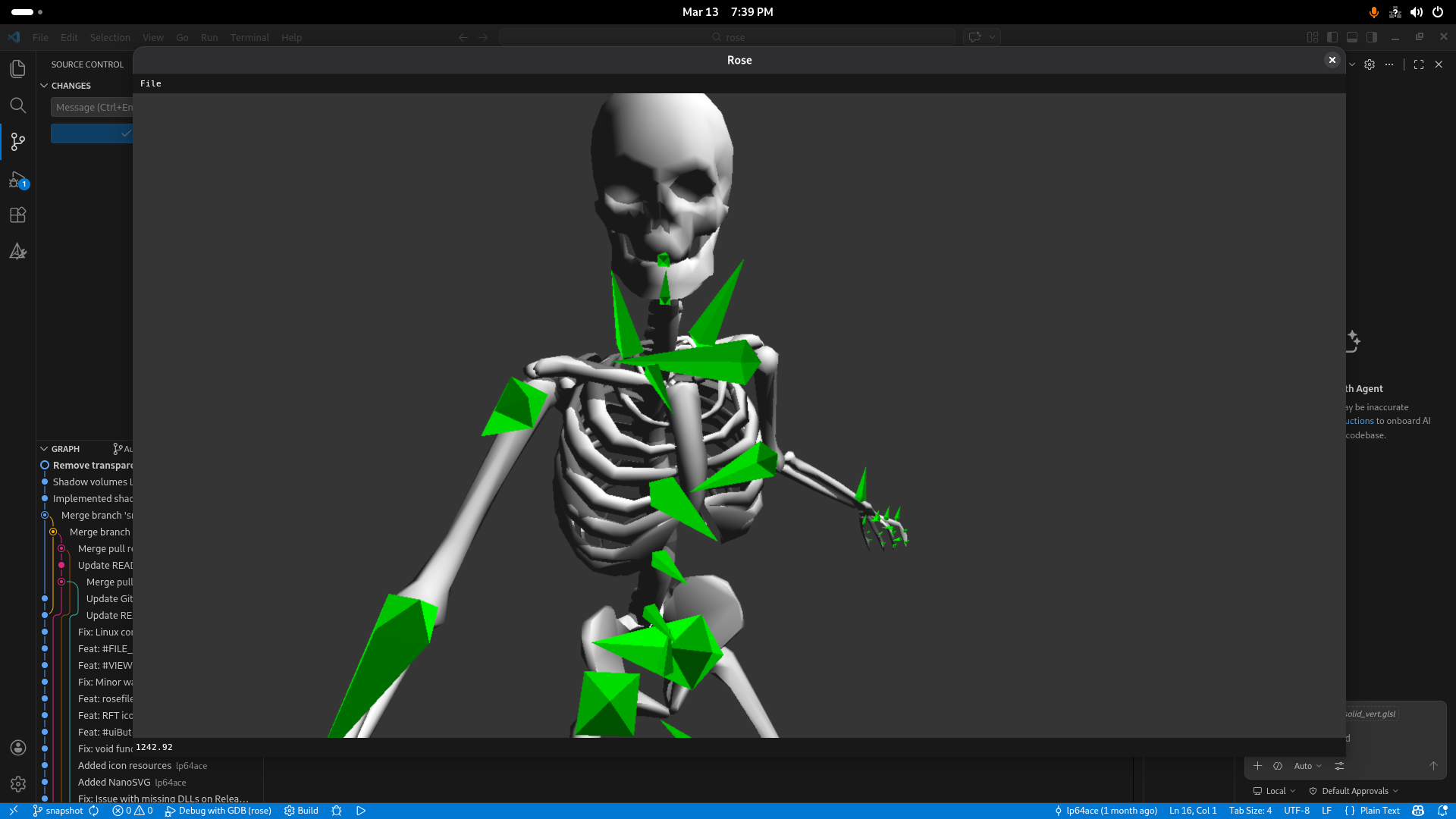Click the commit Message input field
The width and height of the screenshot is (1456, 819).
point(92,107)
